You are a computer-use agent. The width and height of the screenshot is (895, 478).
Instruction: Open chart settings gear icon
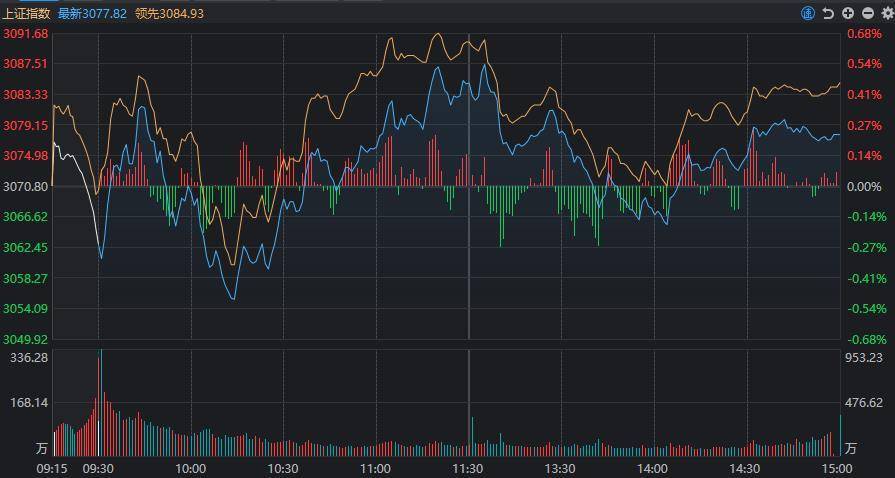(x=885, y=13)
